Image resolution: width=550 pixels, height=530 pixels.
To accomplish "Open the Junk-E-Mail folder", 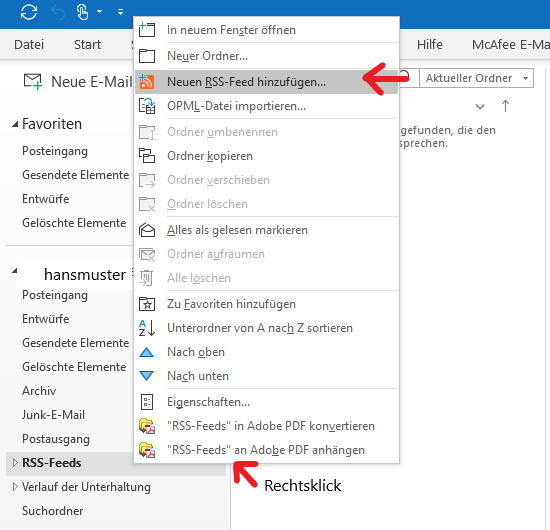I will tap(53, 415).
